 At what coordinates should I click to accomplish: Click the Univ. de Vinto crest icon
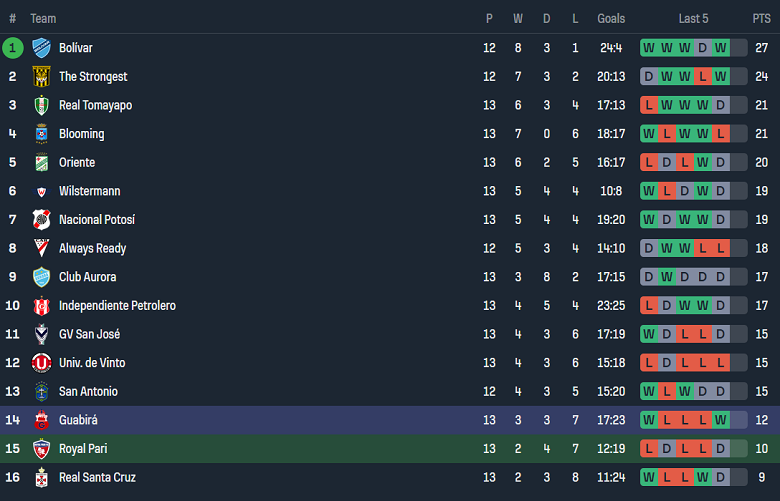click(x=41, y=363)
